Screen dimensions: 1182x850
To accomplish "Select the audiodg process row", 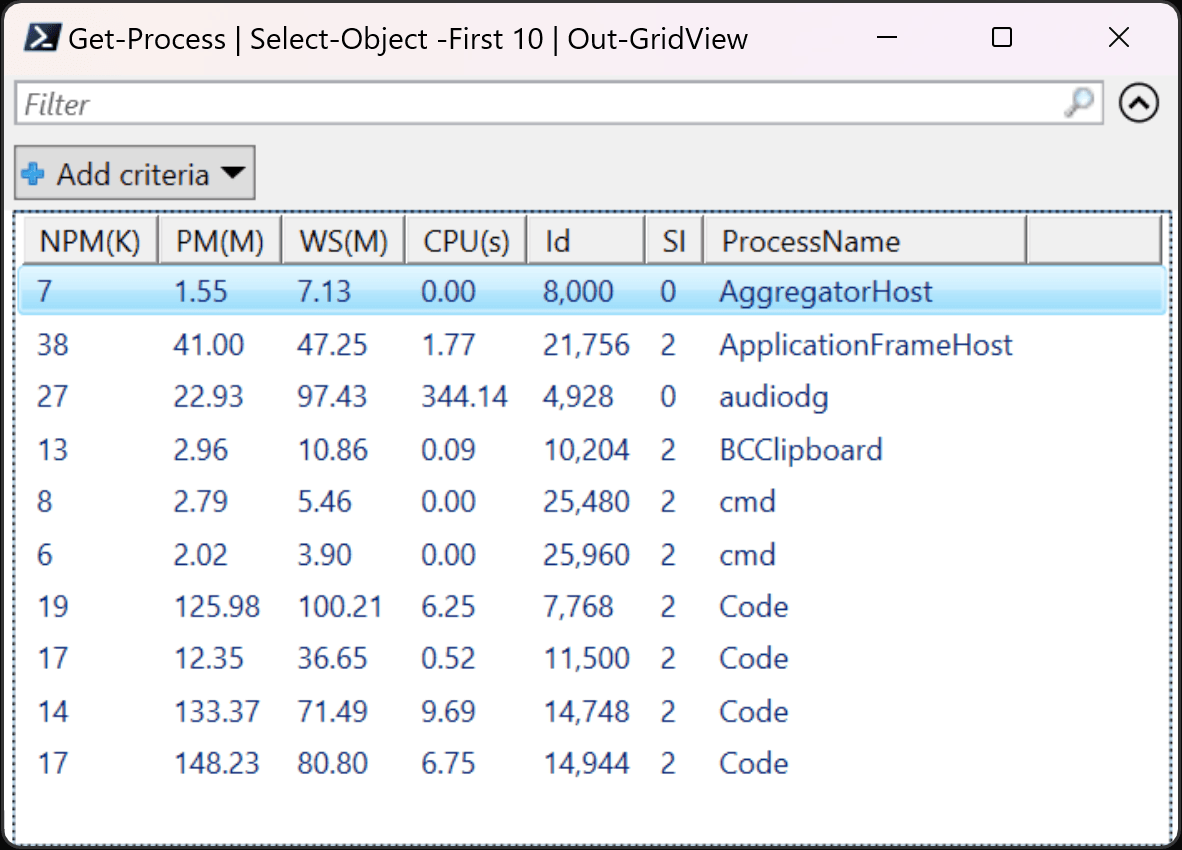I will 593,396.
